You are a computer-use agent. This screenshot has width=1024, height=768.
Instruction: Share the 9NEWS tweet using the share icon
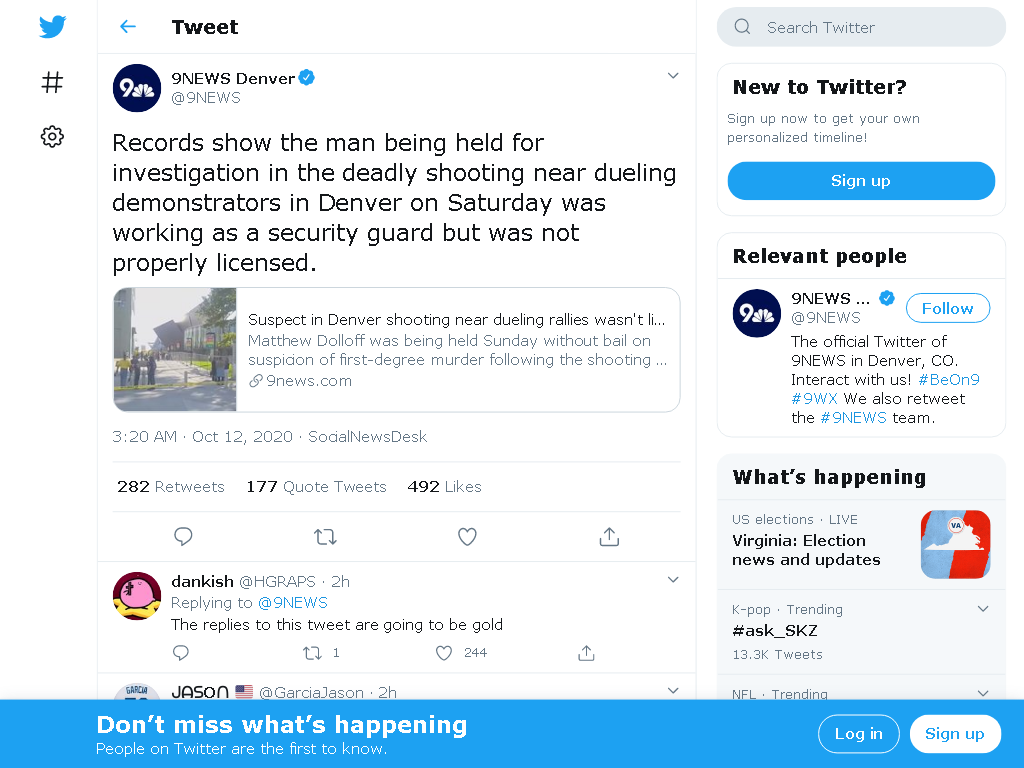click(x=609, y=537)
